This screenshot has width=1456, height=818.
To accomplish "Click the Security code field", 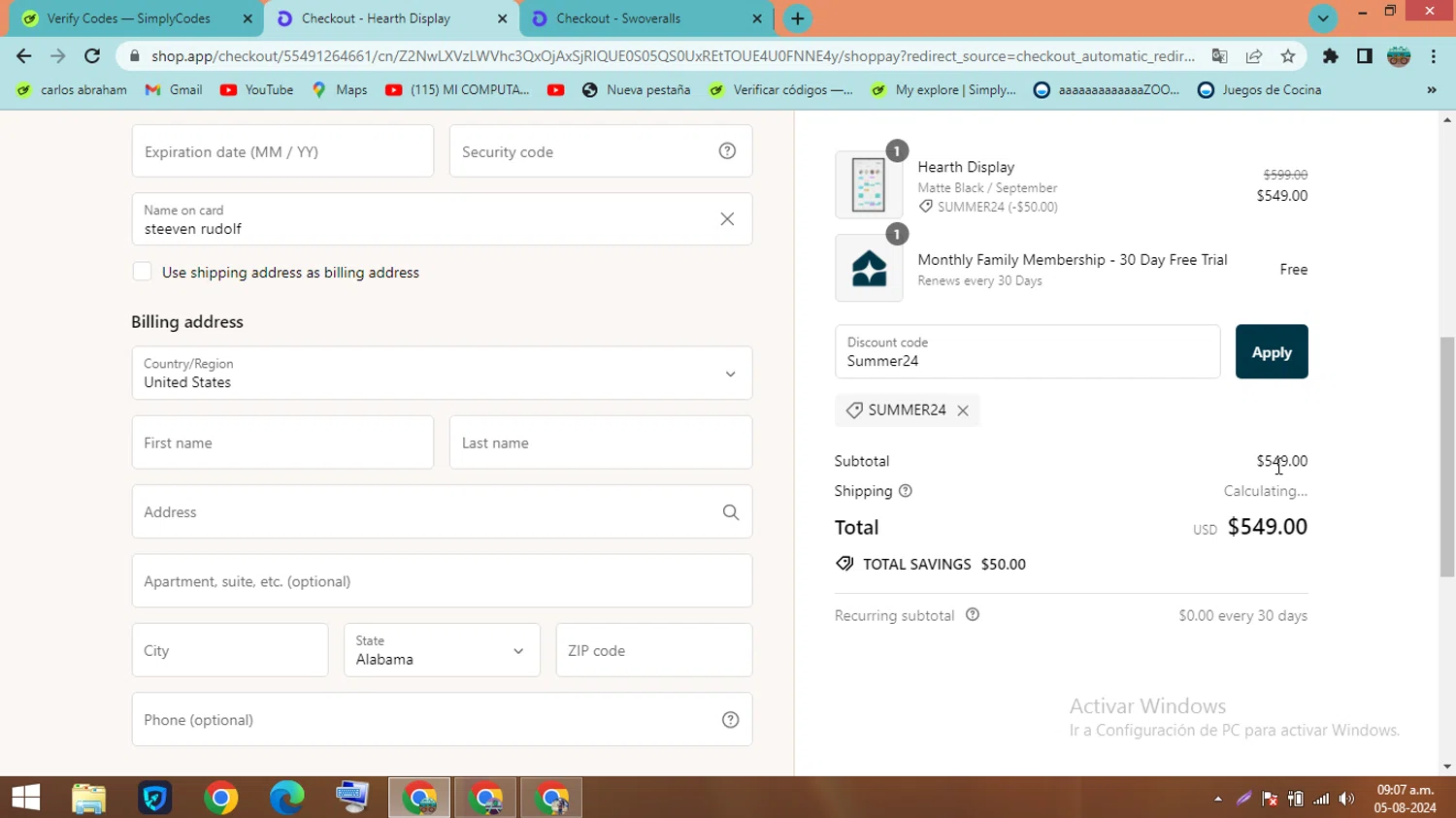I will coord(601,151).
